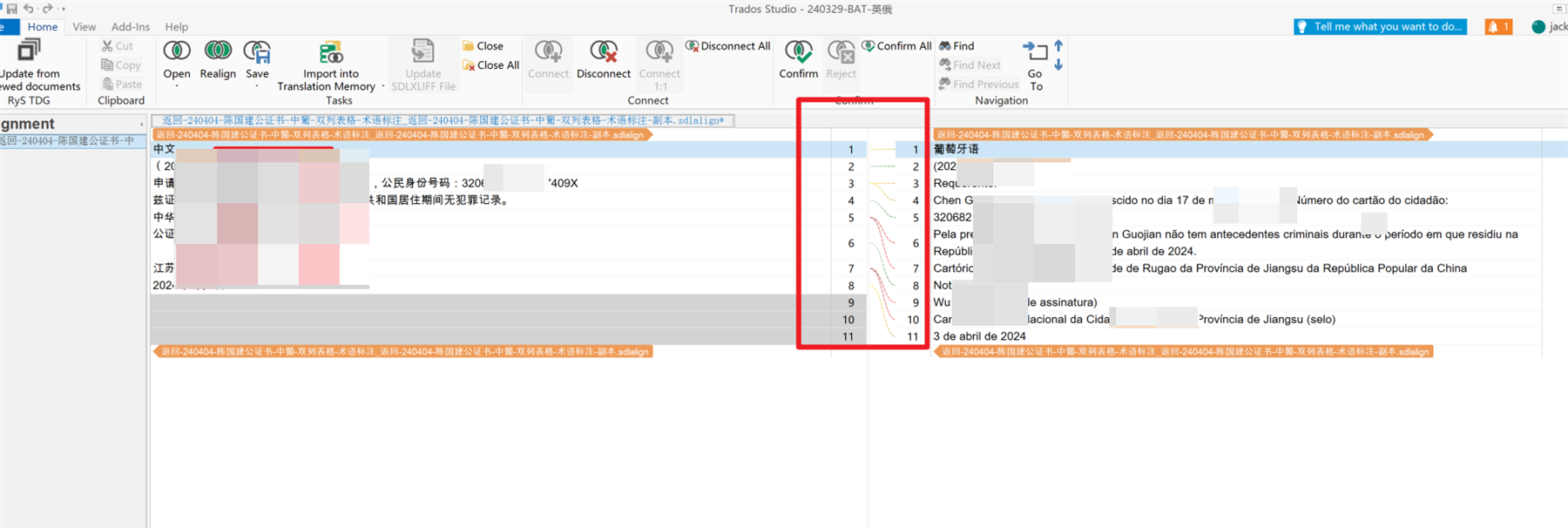
Task: Click the Undo arrow in quick access toolbar
Action: (29, 9)
